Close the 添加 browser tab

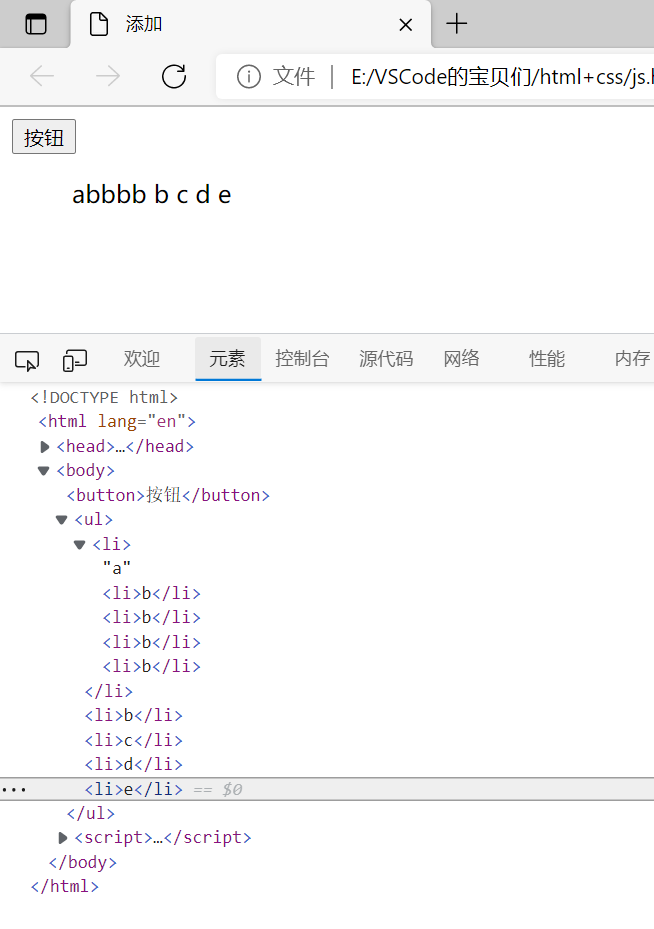[406, 25]
